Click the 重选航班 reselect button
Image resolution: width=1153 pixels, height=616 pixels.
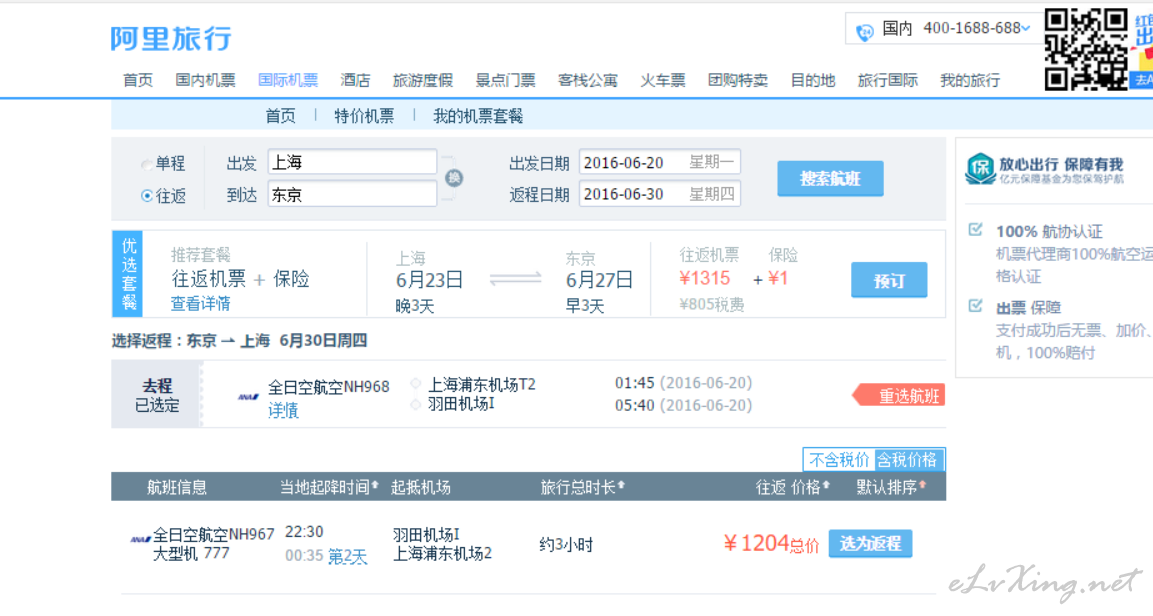coord(899,395)
